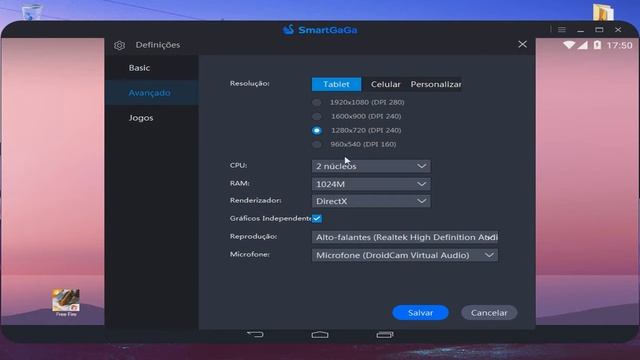
Task: Toggle the Gráficos Independente checkbox
Action: click(317, 218)
